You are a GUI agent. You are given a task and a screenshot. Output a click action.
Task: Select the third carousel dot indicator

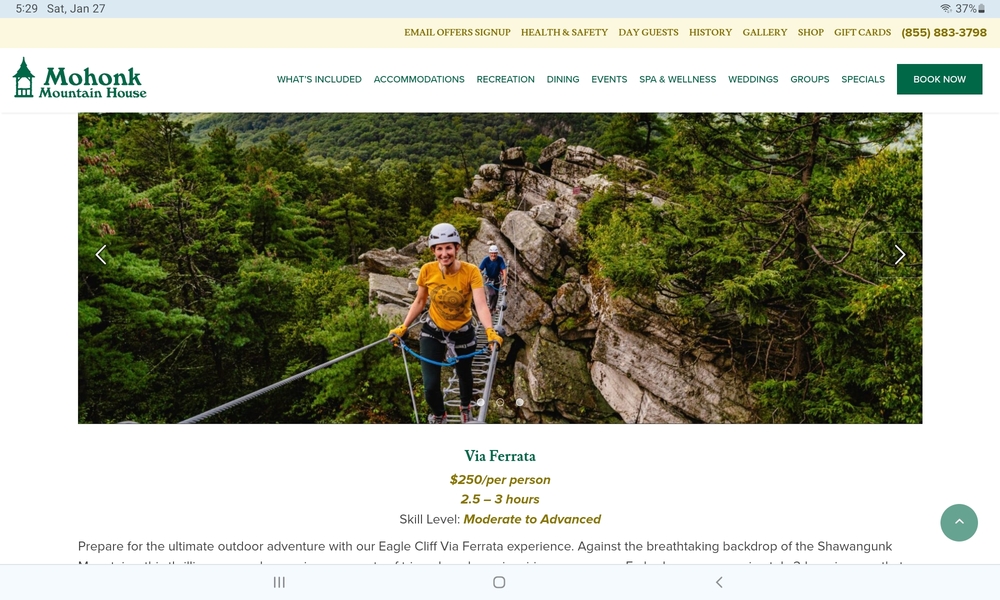click(x=520, y=402)
